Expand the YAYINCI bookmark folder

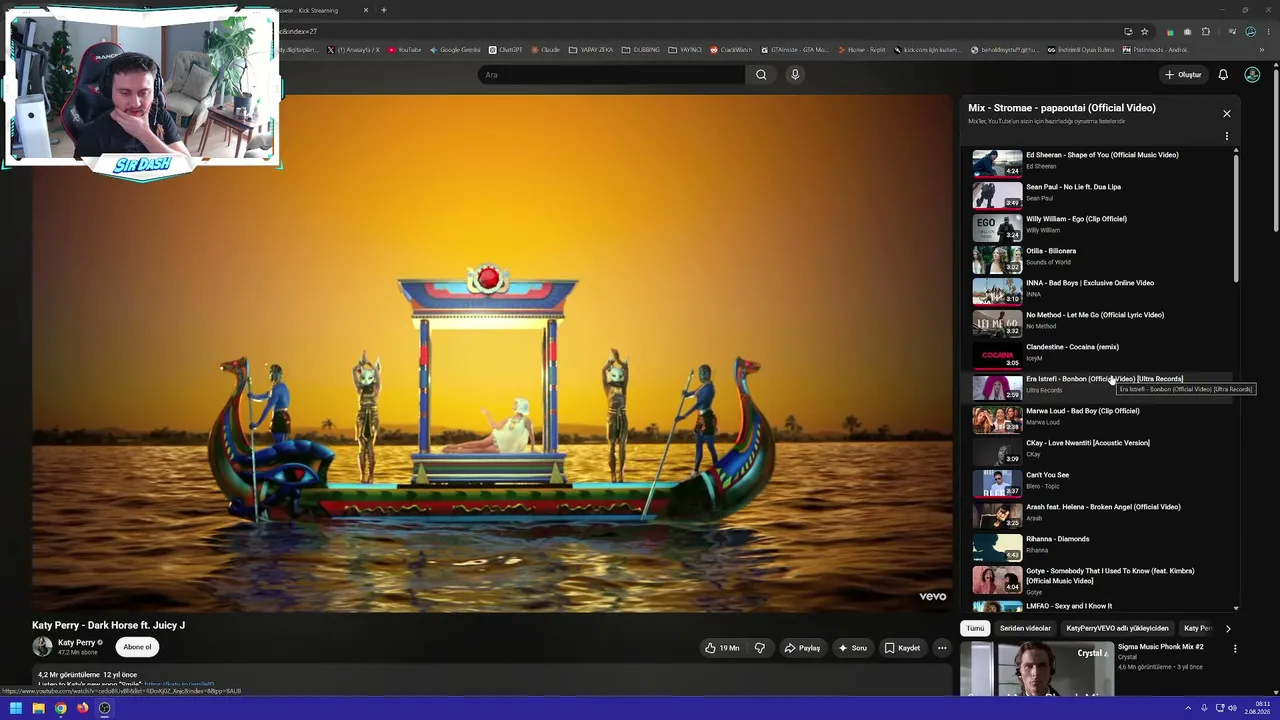coord(685,50)
